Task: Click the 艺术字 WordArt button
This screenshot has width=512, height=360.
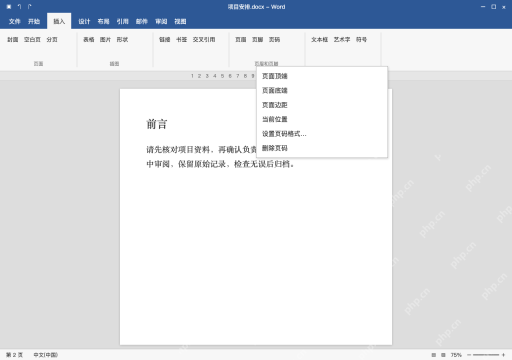Action: pos(342,40)
